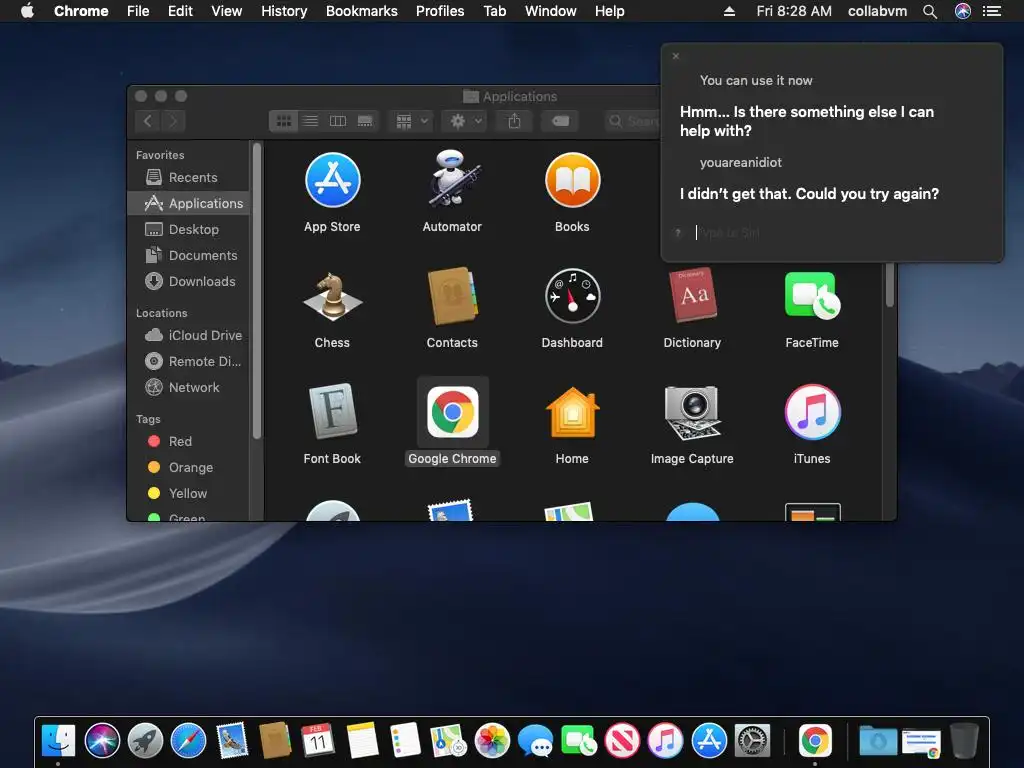Open News icon in the Dock
Viewport: 1024px width, 768px height.
click(x=622, y=741)
